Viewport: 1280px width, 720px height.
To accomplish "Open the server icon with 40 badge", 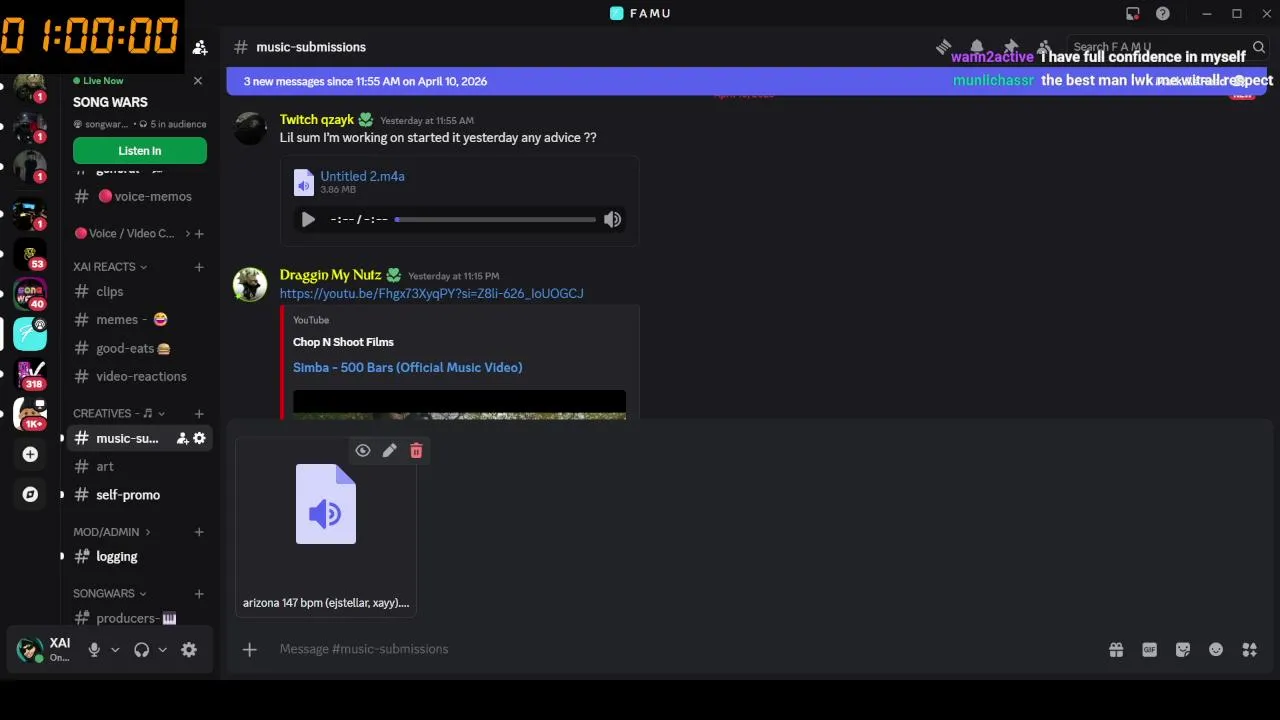I will (30, 294).
